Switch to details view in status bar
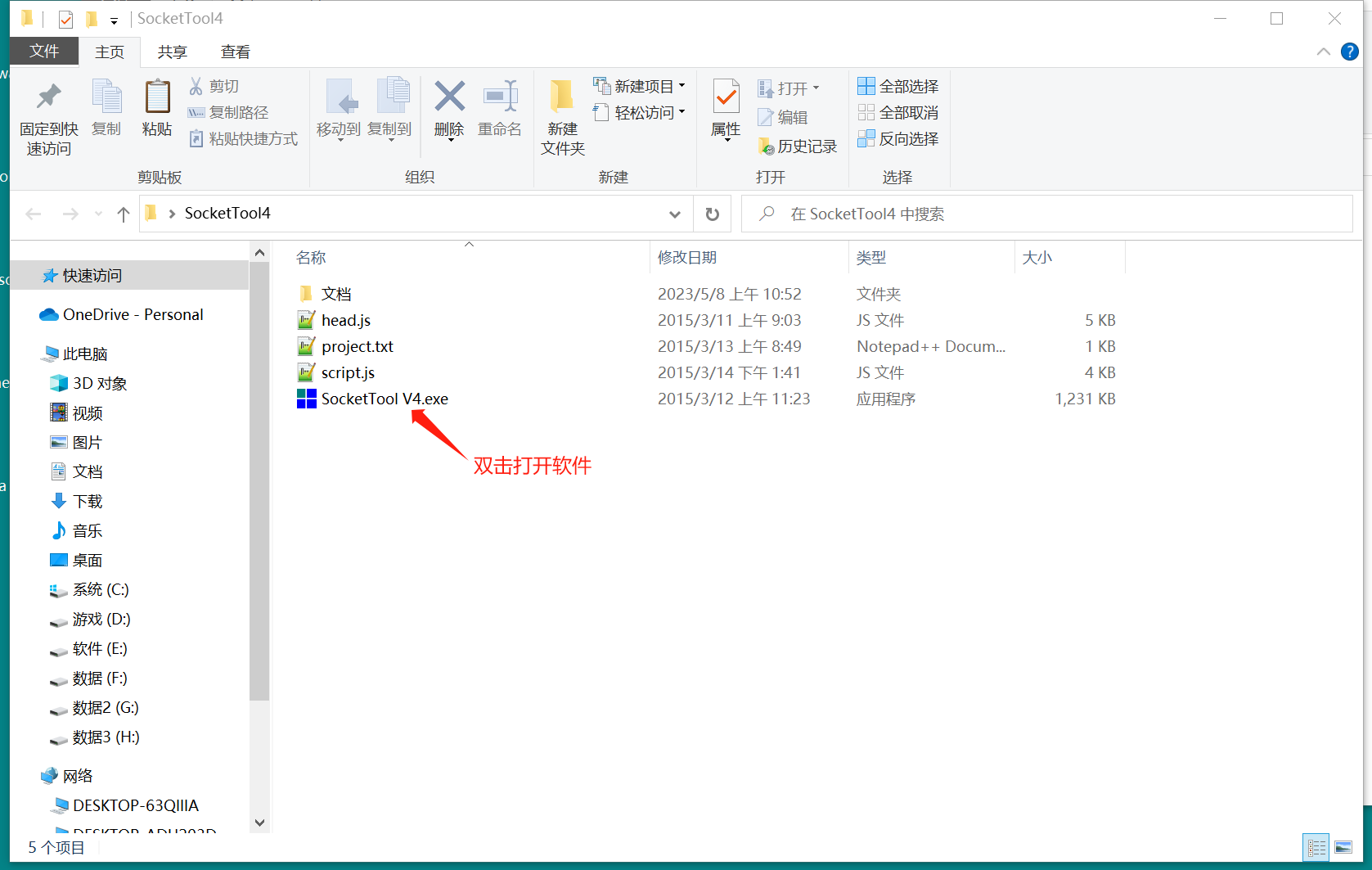 point(1316,847)
